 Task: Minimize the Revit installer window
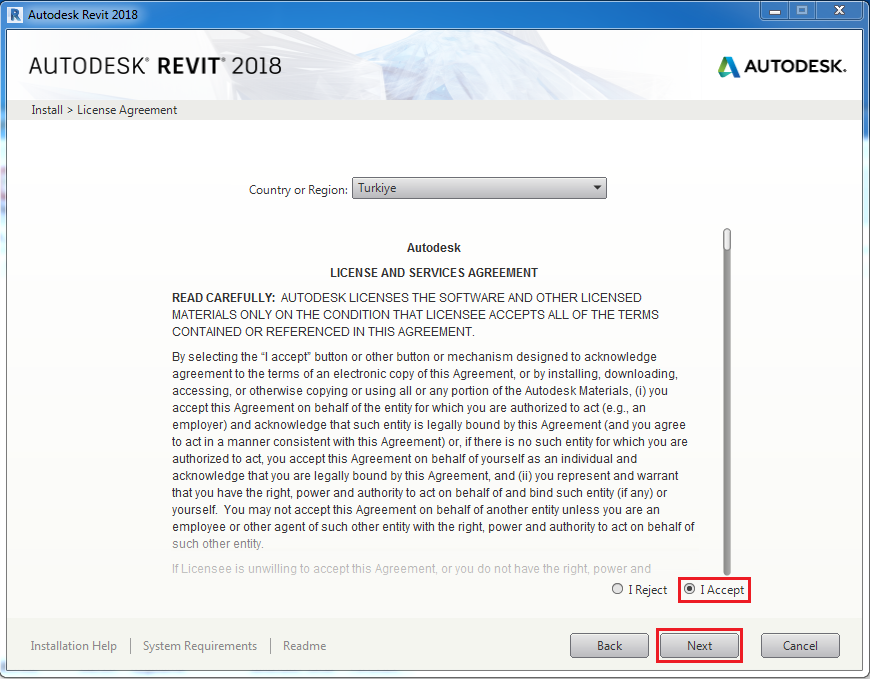pyautogui.click(x=773, y=11)
